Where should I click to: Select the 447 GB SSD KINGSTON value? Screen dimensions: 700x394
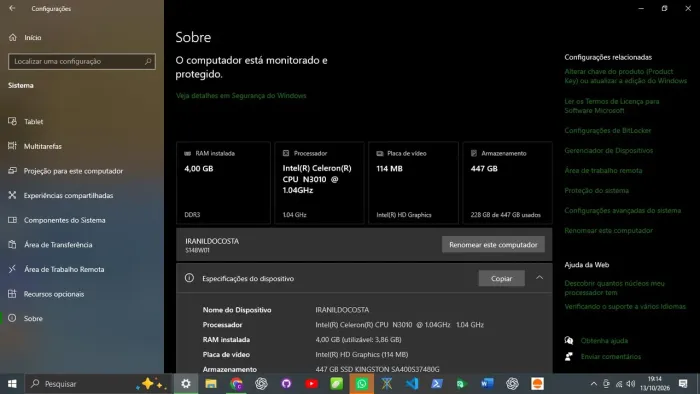[x=377, y=369]
